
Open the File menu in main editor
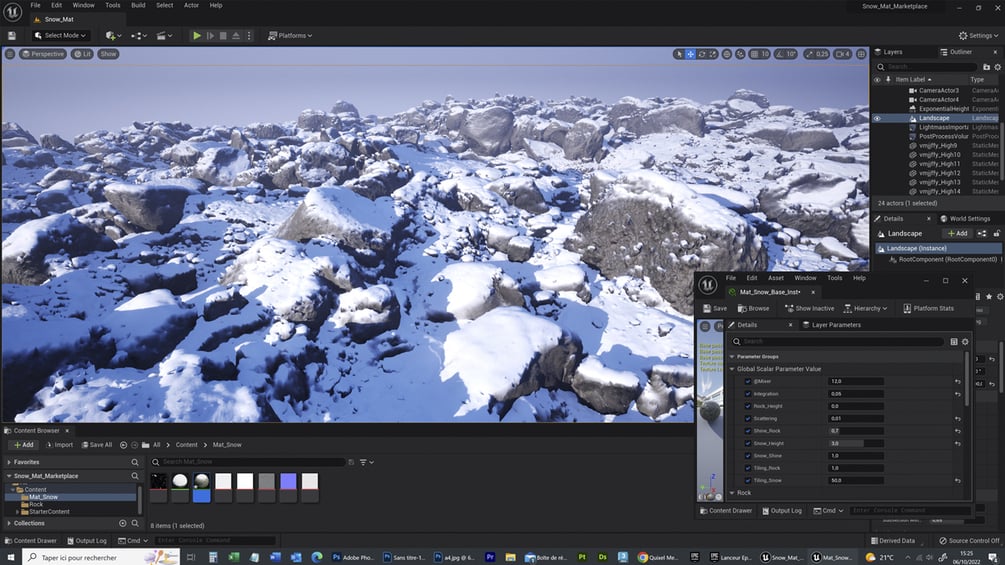tap(35, 5)
